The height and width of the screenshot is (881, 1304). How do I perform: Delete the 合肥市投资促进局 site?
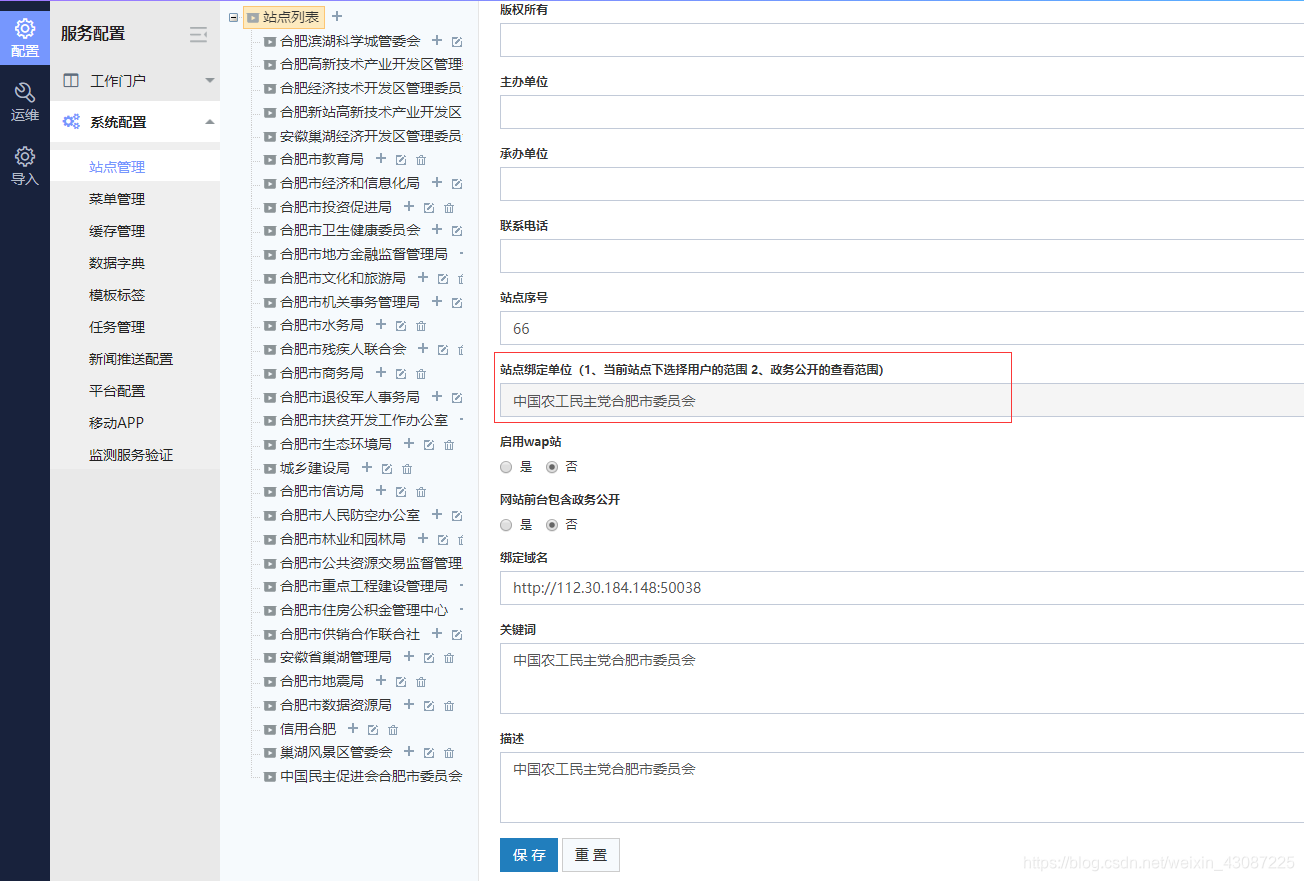(x=449, y=208)
